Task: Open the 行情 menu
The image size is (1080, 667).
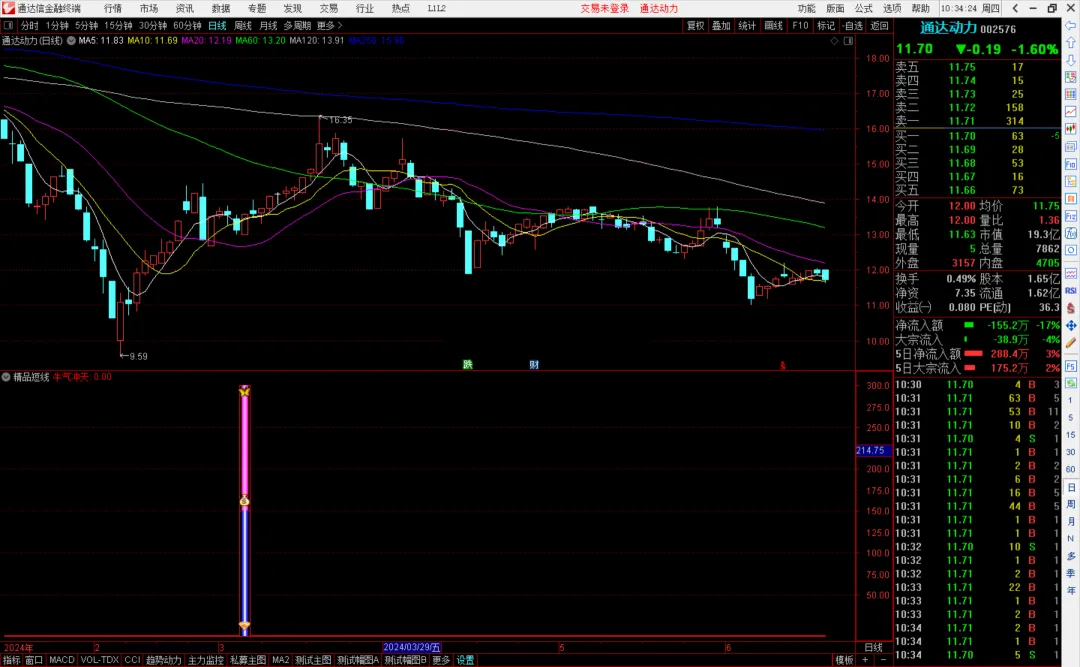Action: pos(113,8)
